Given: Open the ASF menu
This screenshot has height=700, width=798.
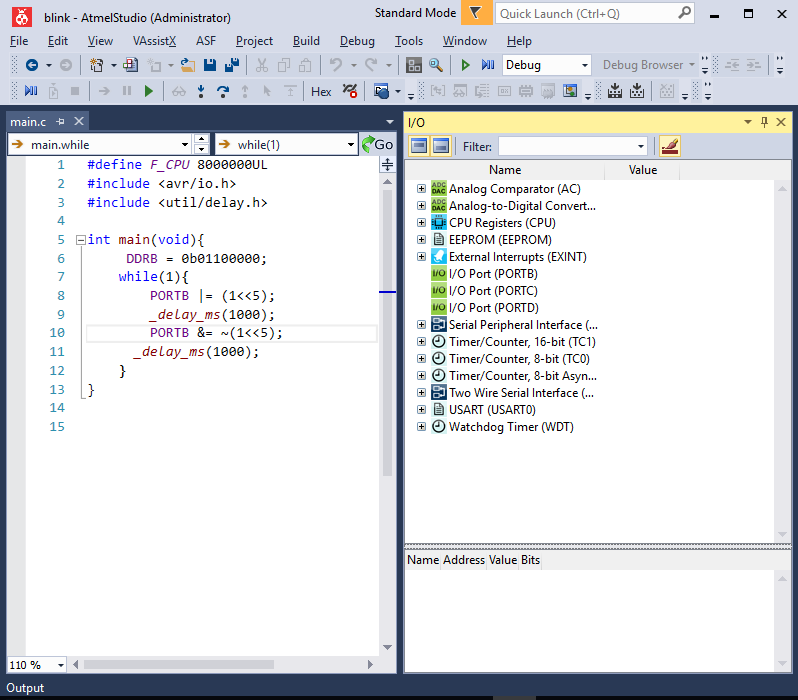Looking at the screenshot, I should point(206,41).
